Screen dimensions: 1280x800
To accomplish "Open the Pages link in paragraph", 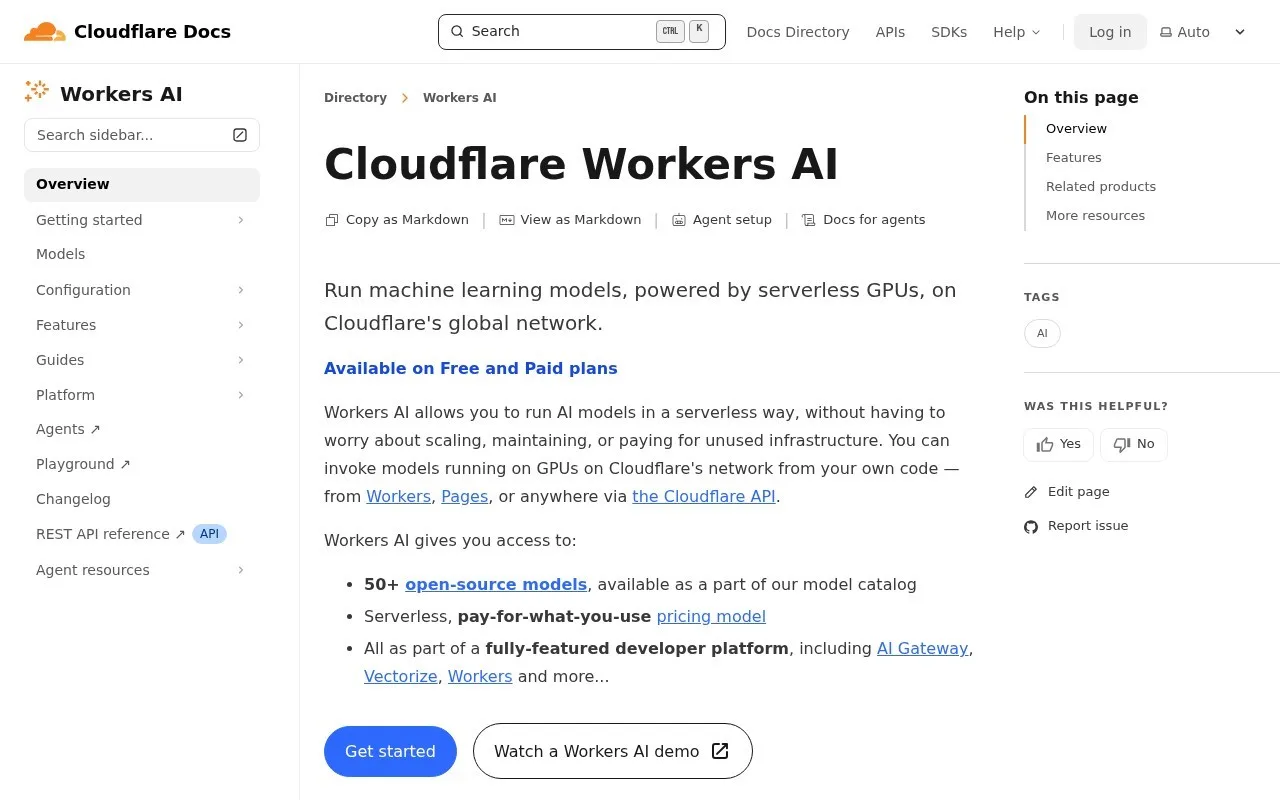I will 464,496.
